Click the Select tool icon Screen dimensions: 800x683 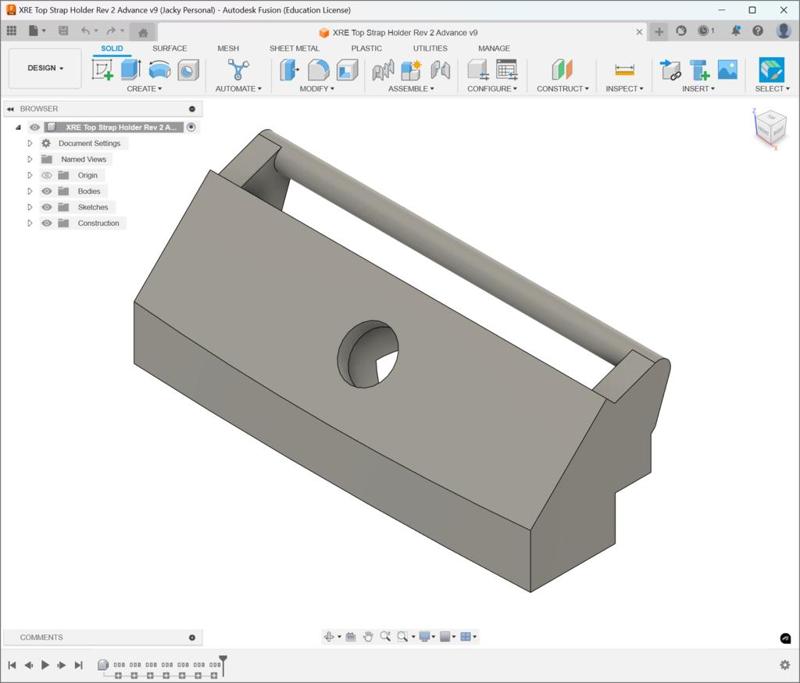click(x=771, y=70)
